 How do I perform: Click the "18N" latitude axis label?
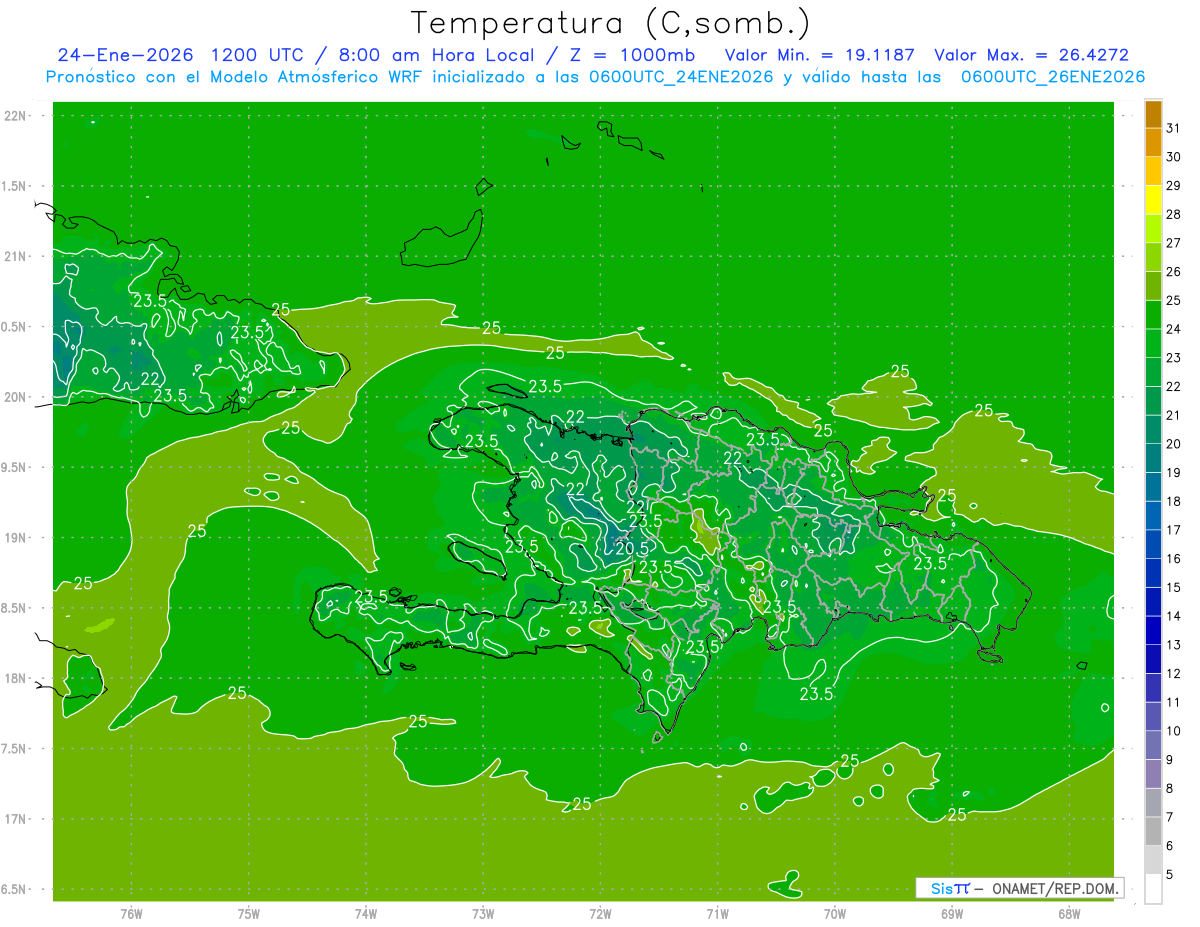(x=16, y=678)
